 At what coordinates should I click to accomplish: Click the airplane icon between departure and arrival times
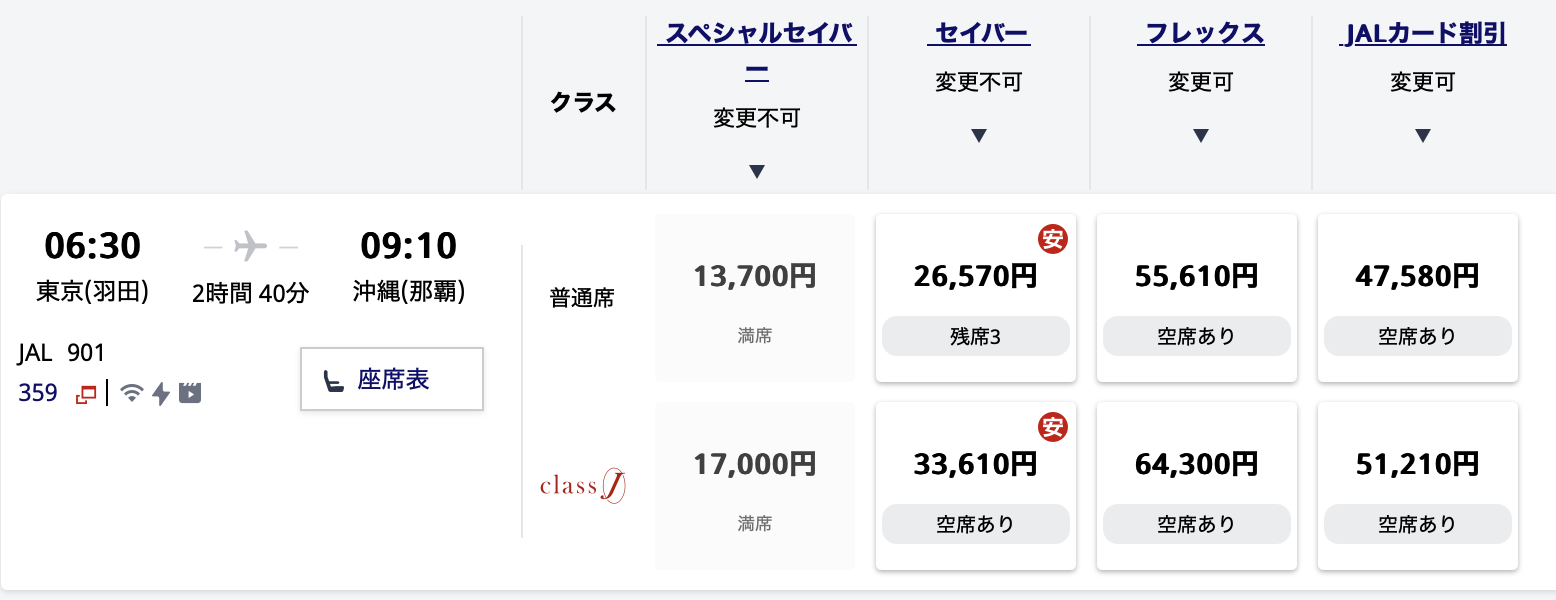point(250,246)
